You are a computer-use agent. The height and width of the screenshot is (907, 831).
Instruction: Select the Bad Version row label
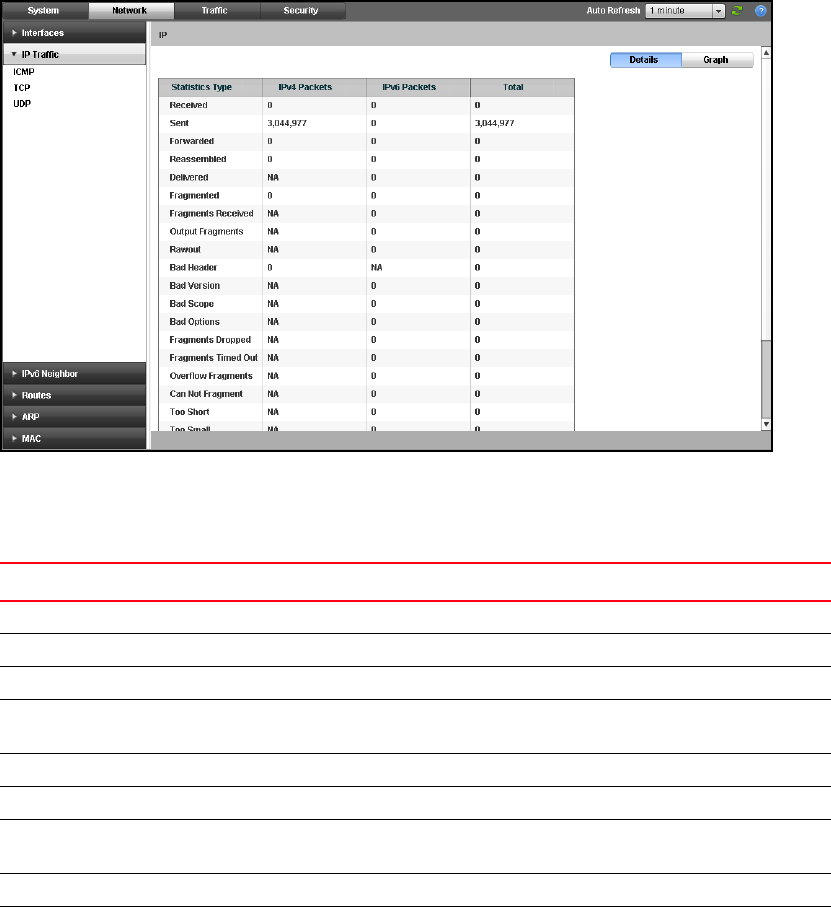click(194, 286)
